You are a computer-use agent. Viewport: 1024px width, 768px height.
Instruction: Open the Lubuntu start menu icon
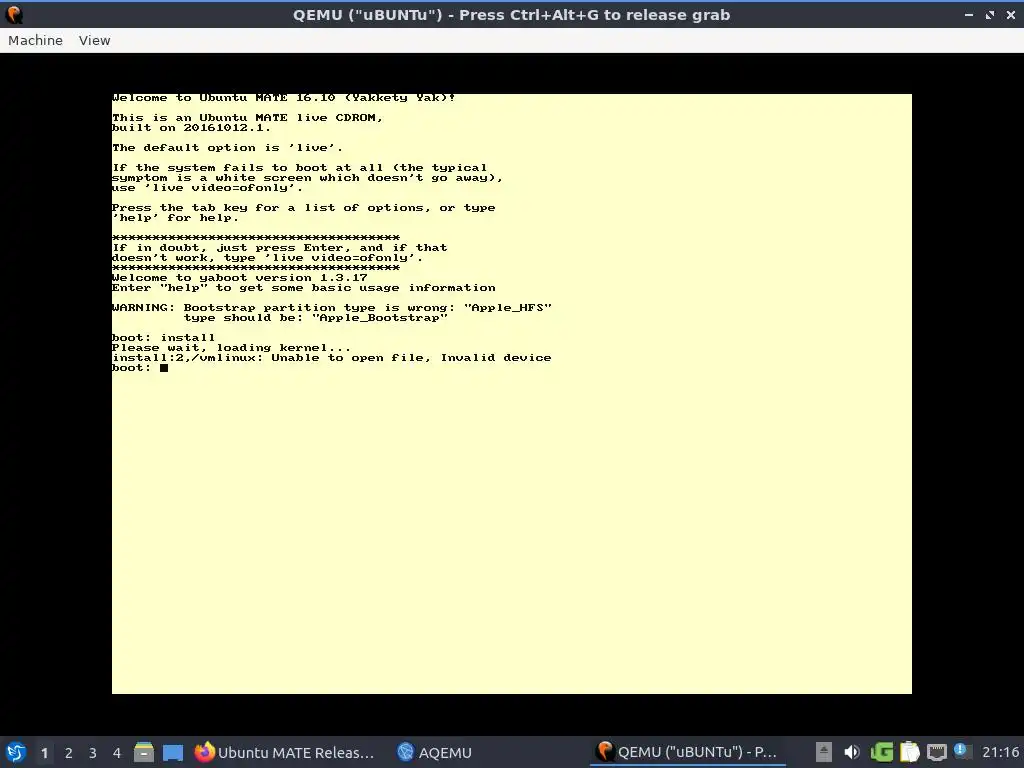16,752
